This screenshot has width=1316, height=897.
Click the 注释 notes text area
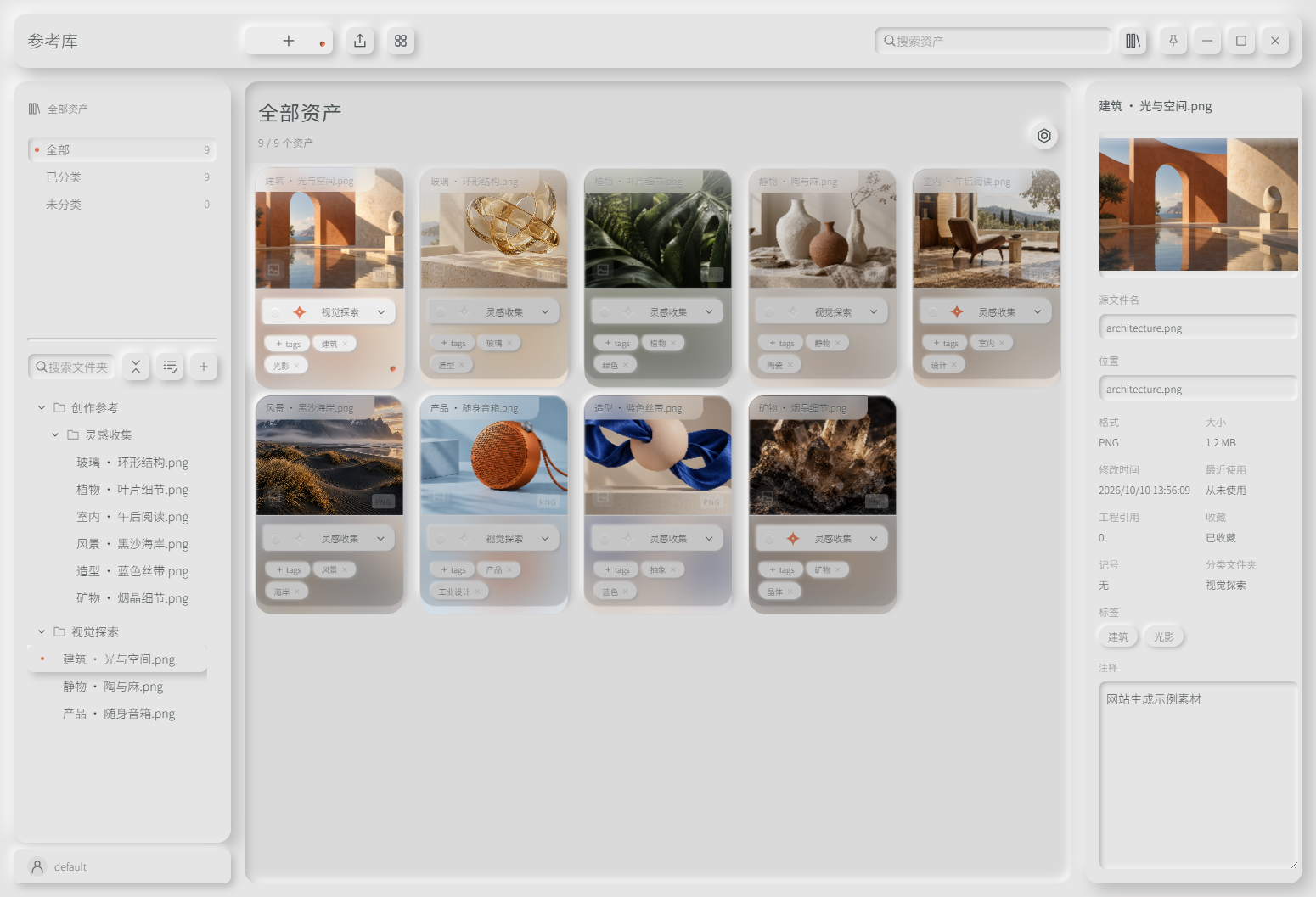[1198, 776]
